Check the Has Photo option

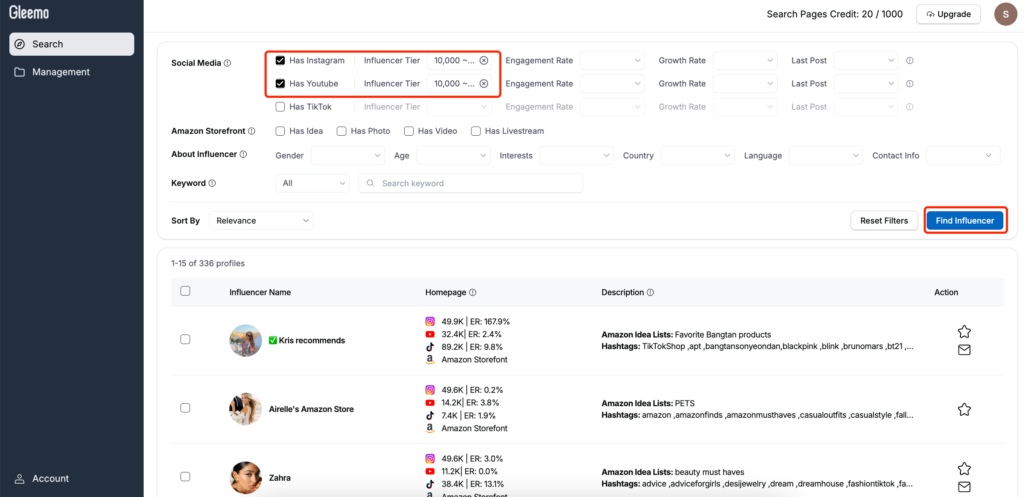342,131
